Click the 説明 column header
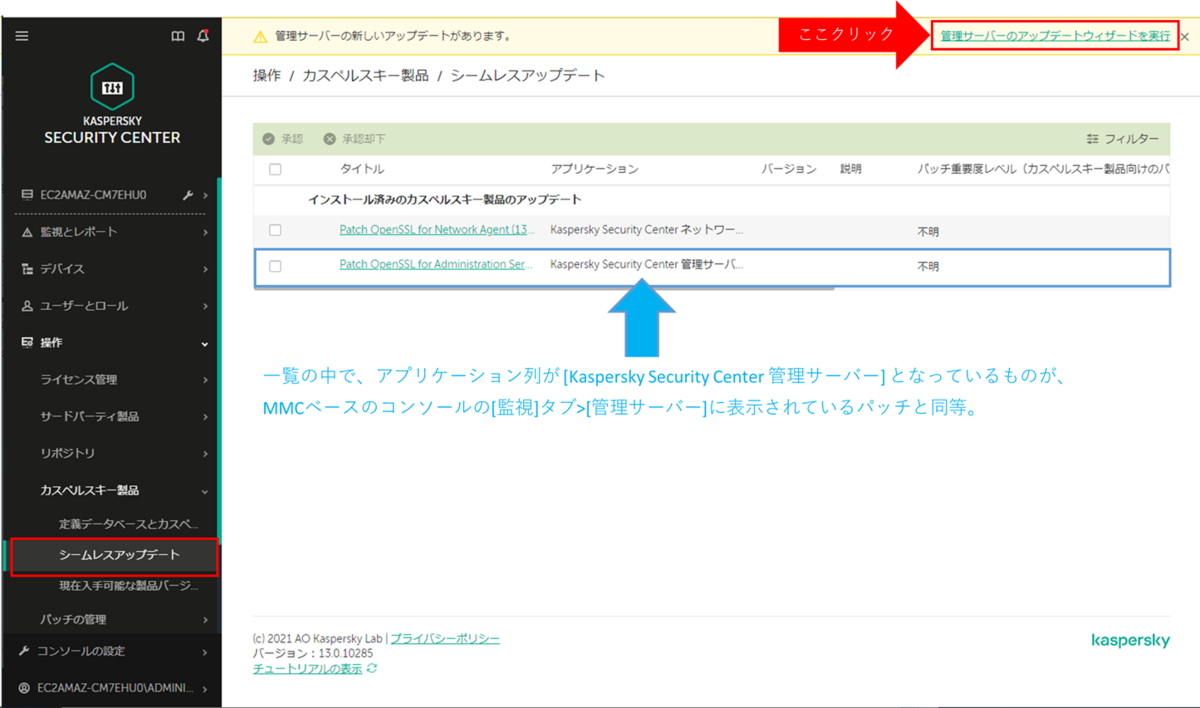Image resolution: width=1200 pixels, height=708 pixels. [850, 169]
